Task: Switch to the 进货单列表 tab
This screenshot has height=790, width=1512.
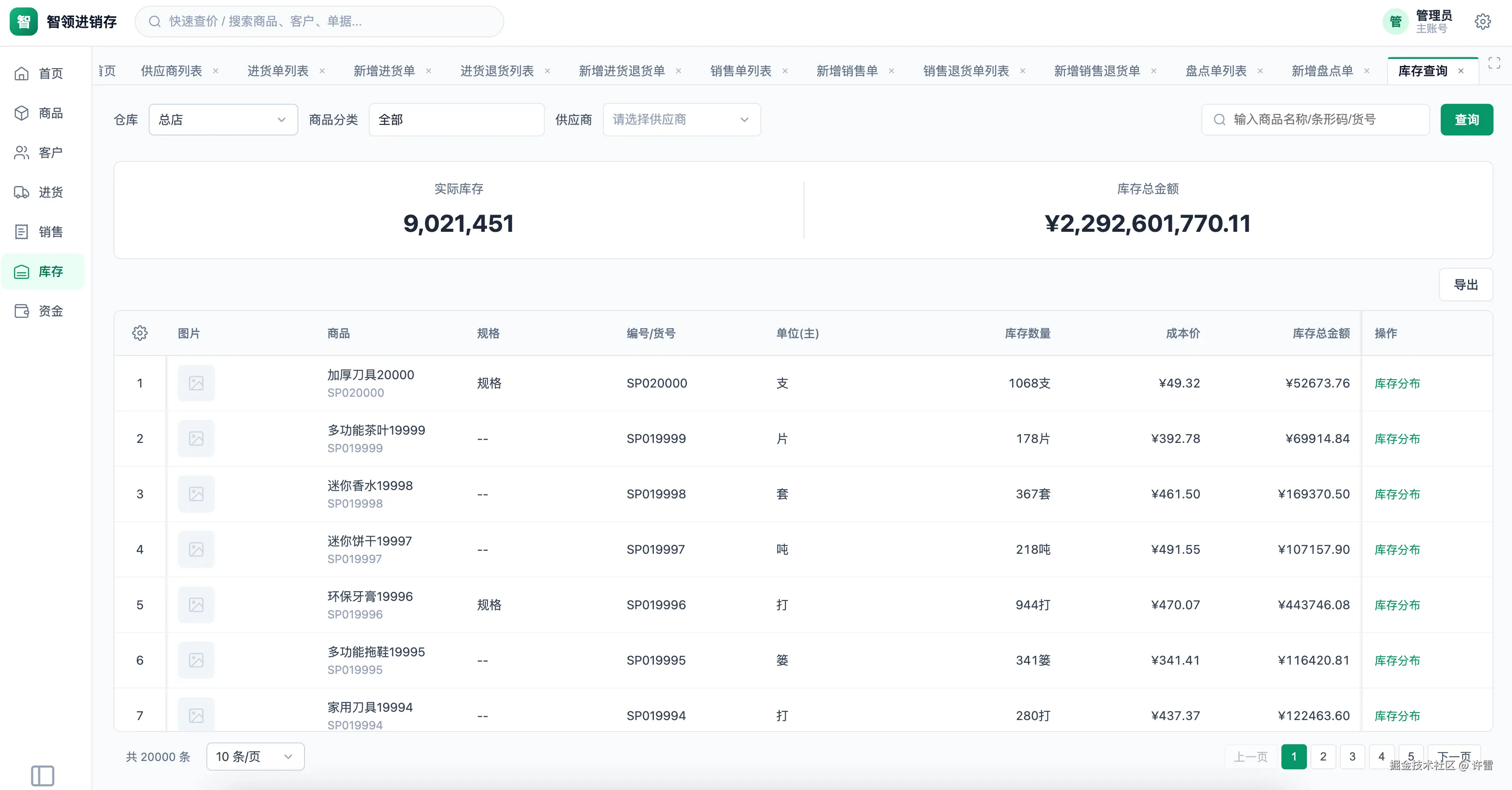Action: click(278, 71)
